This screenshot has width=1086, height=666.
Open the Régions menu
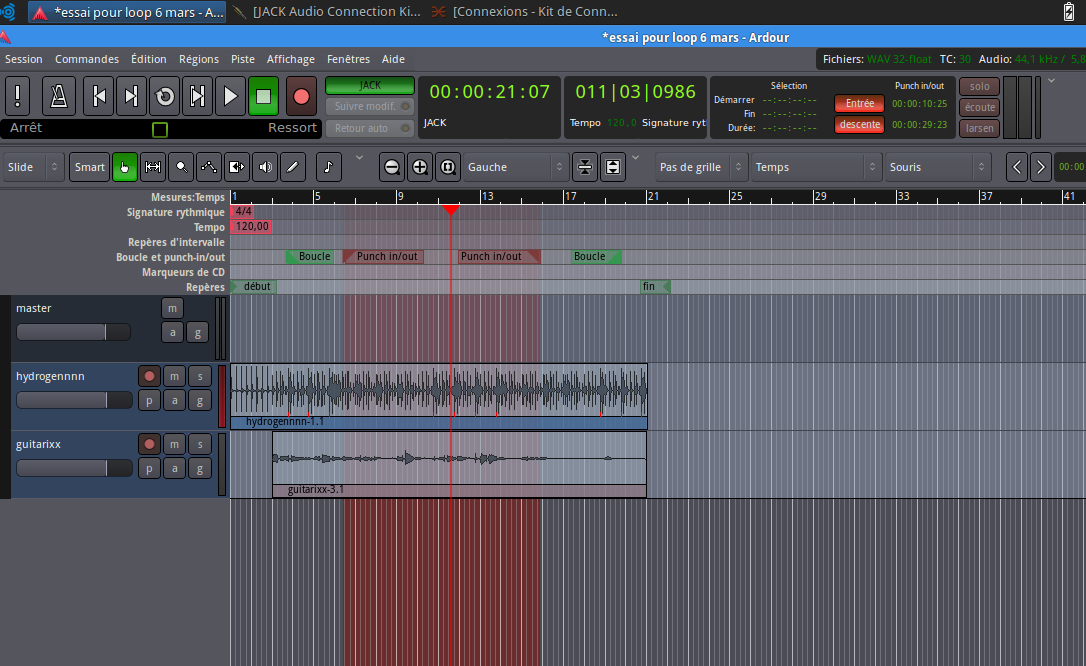click(x=198, y=59)
